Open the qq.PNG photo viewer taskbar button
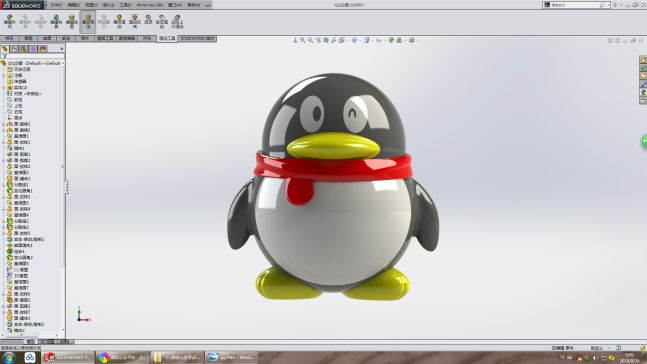 point(231,357)
